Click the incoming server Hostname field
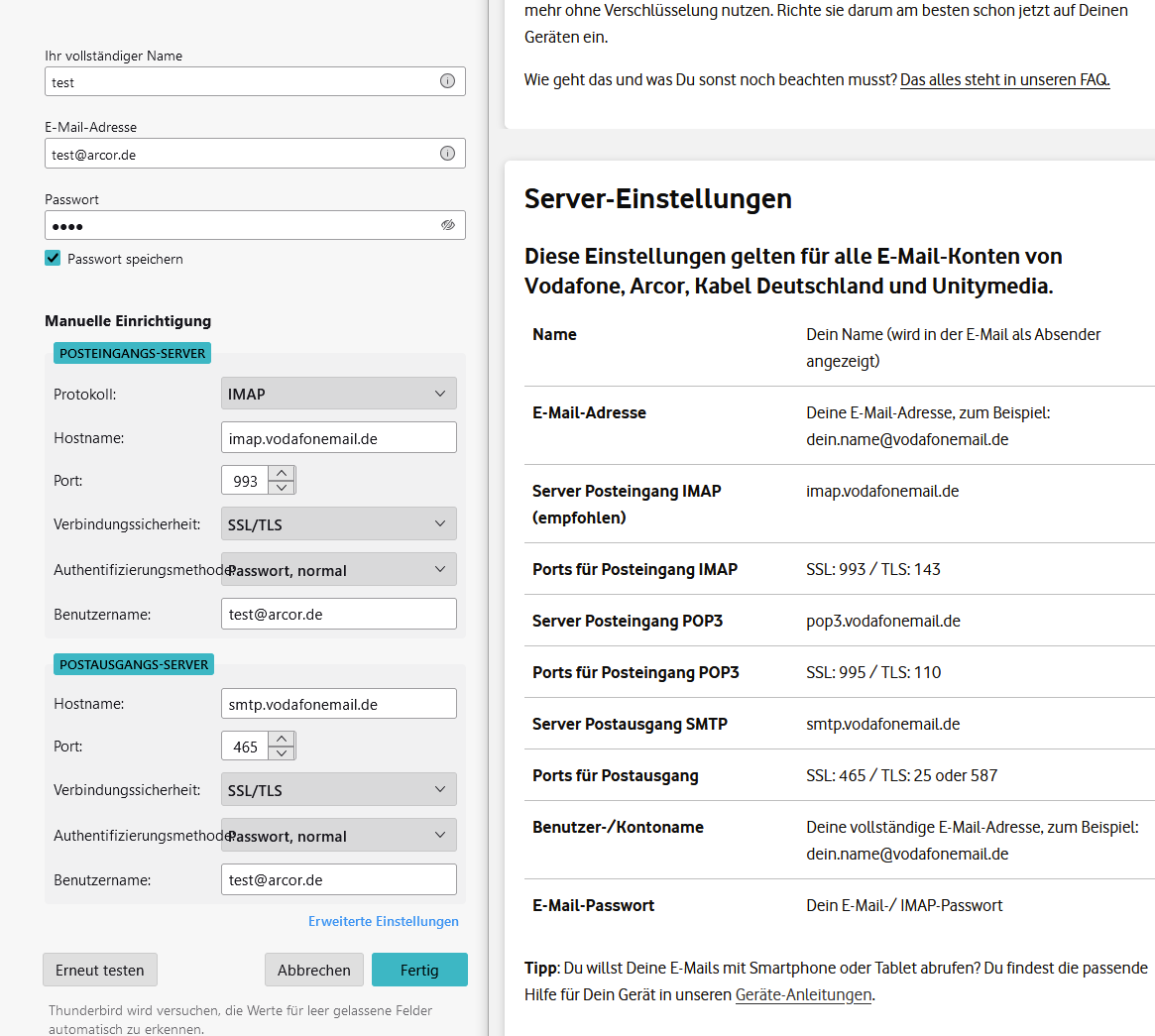The height and width of the screenshot is (1036, 1155). coord(338,438)
